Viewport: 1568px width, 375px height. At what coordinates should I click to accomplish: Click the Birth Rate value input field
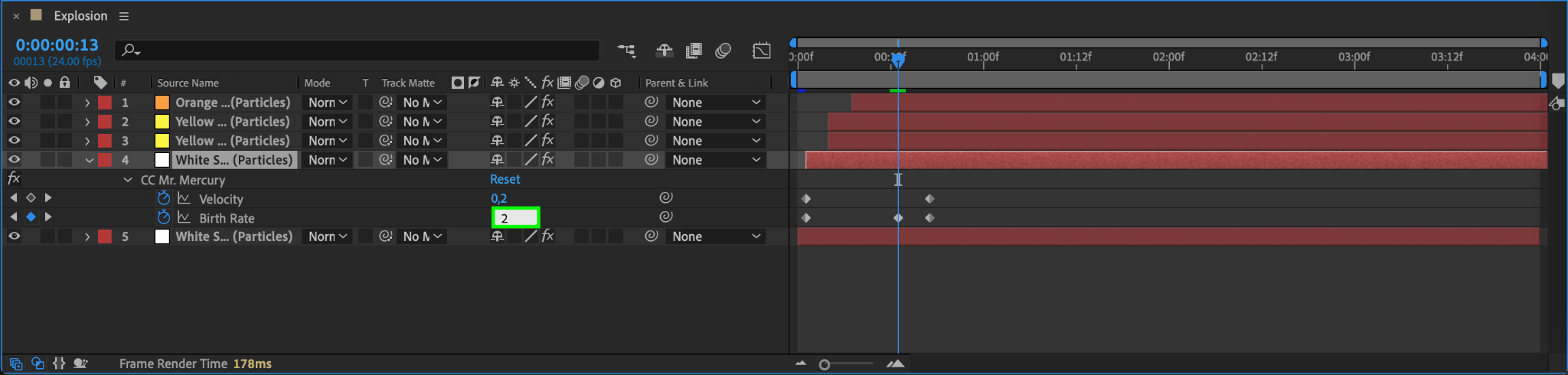click(515, 218)
